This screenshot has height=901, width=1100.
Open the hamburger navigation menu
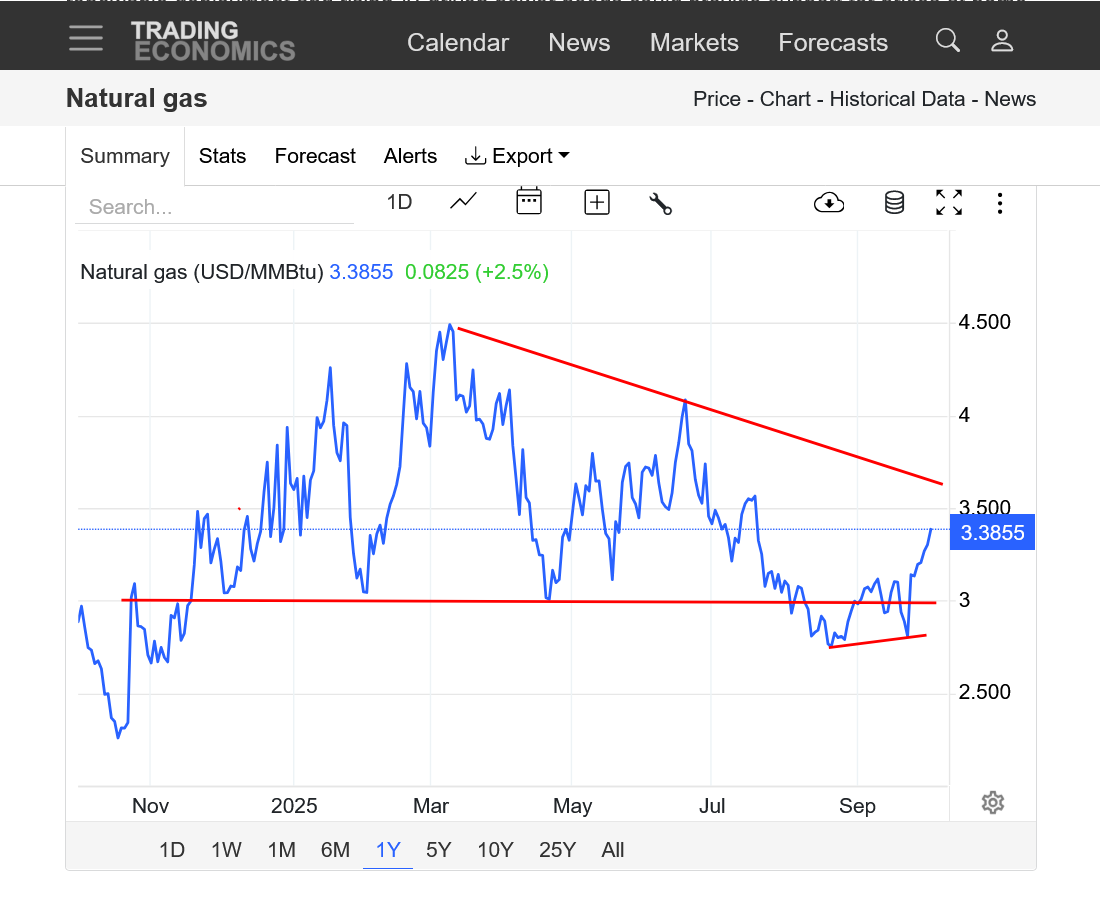click(x=86, y=39)
